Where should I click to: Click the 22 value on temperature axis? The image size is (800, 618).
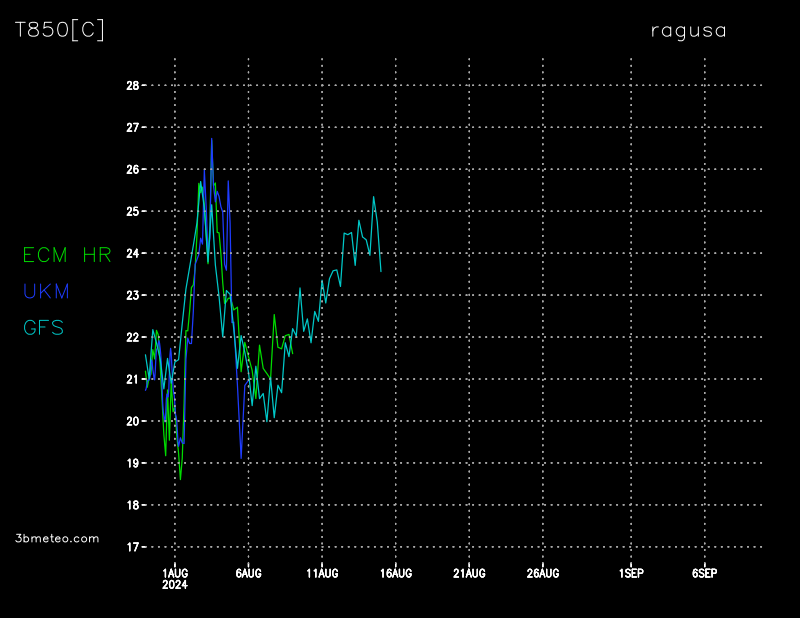[132, 337]
